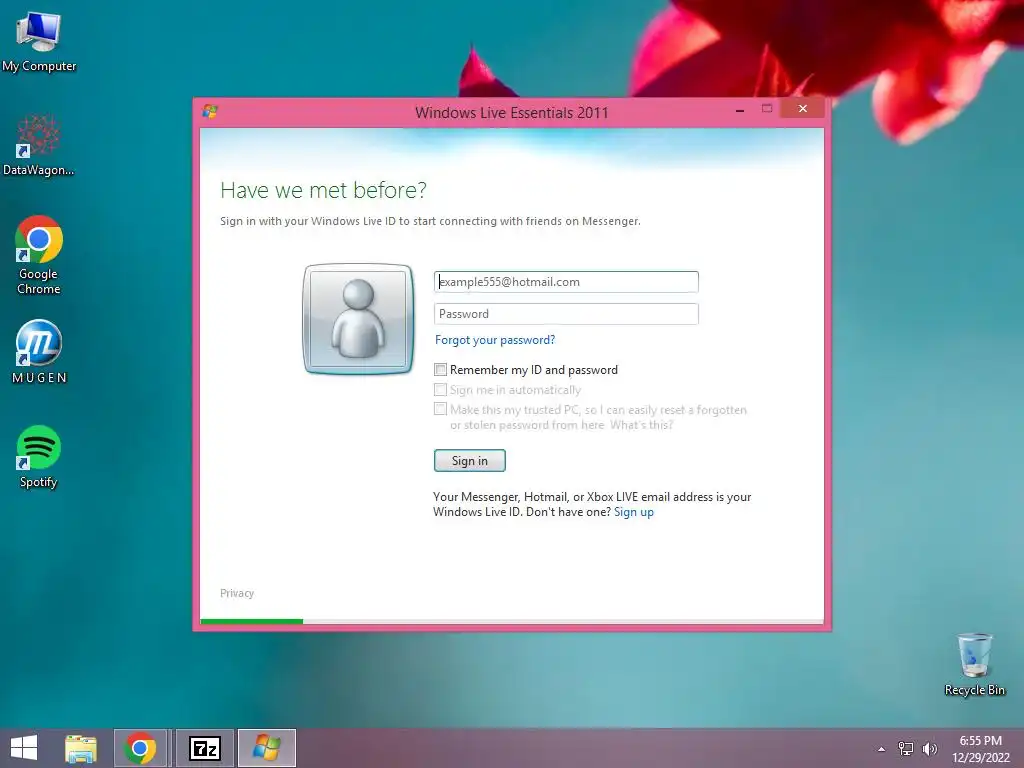Screen dimensions: 1024x768
Task: Open the Forgot your password link
Action: (x=495, y=340)
